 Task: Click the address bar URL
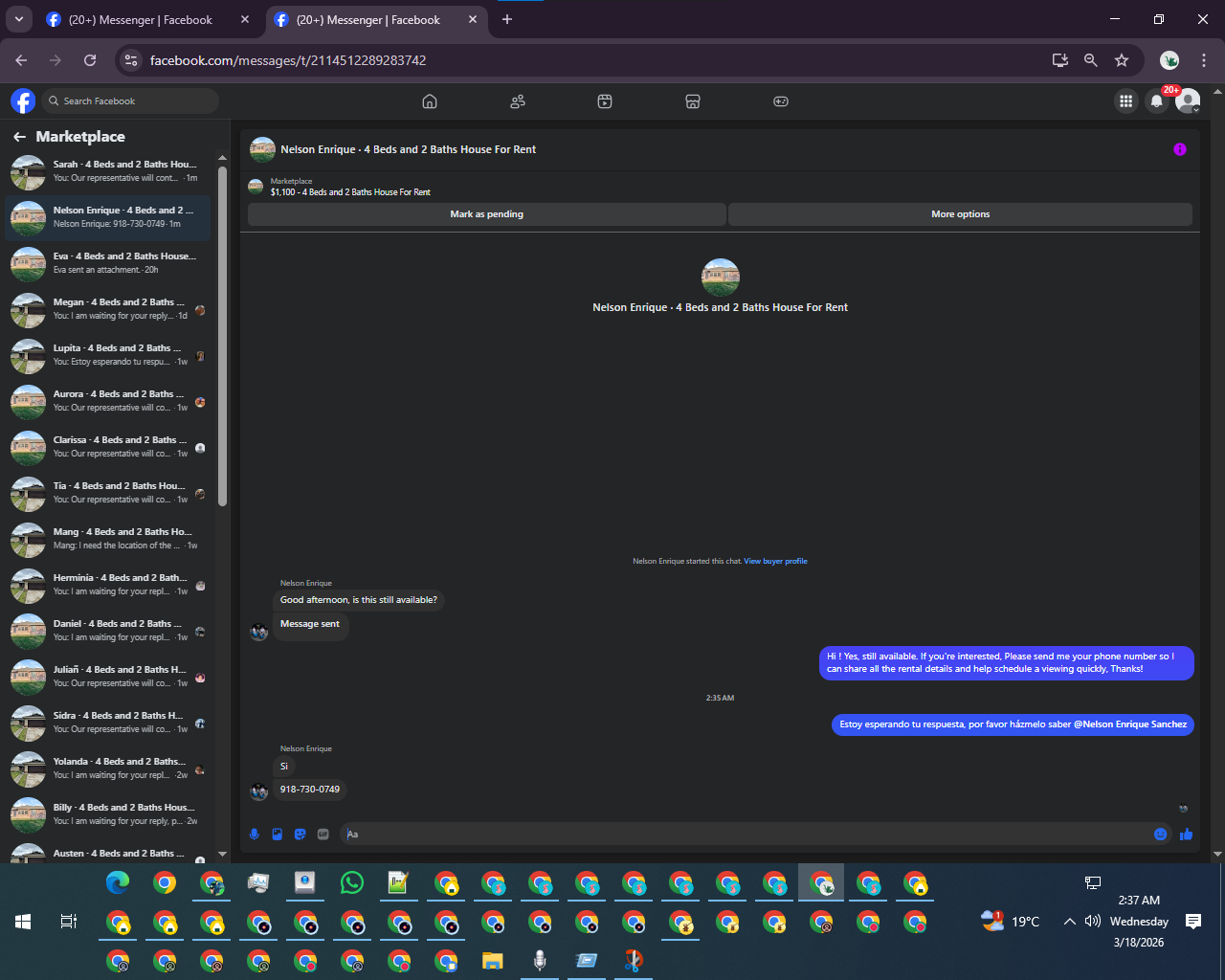[288, 60]
